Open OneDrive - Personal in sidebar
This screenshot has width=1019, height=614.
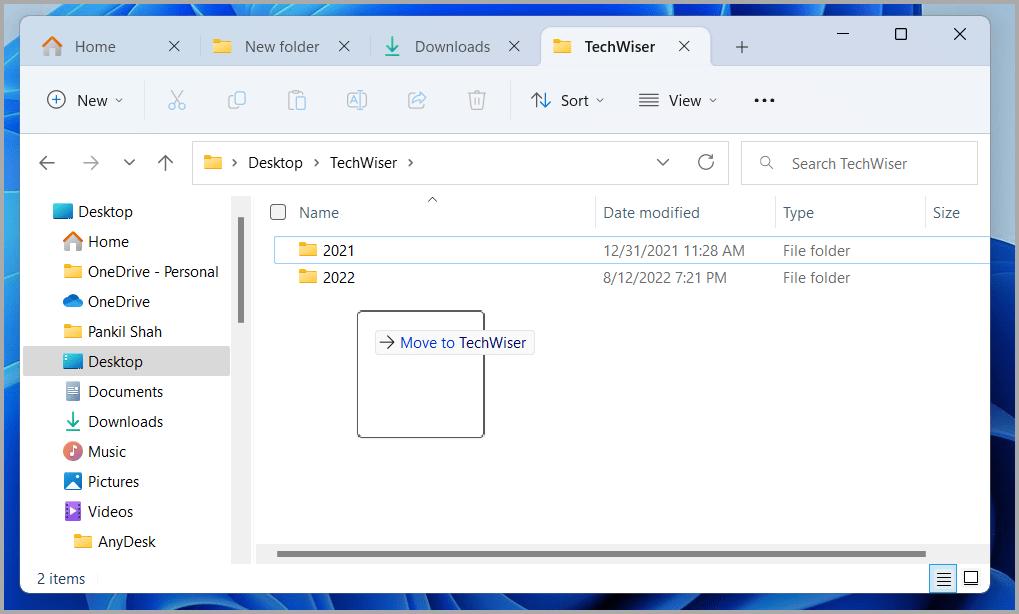140,272
